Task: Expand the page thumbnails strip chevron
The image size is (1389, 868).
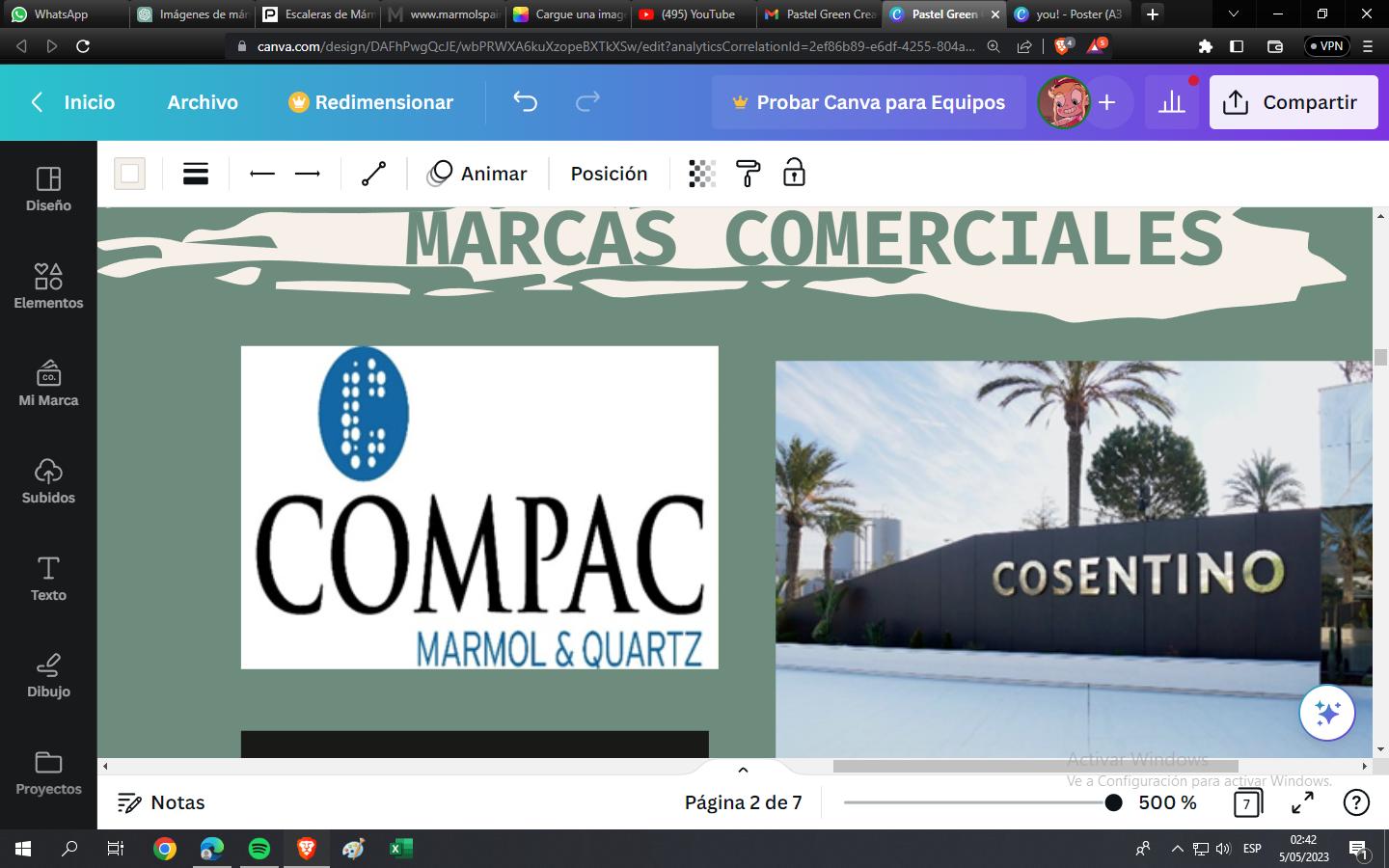Action: point(743,770)
